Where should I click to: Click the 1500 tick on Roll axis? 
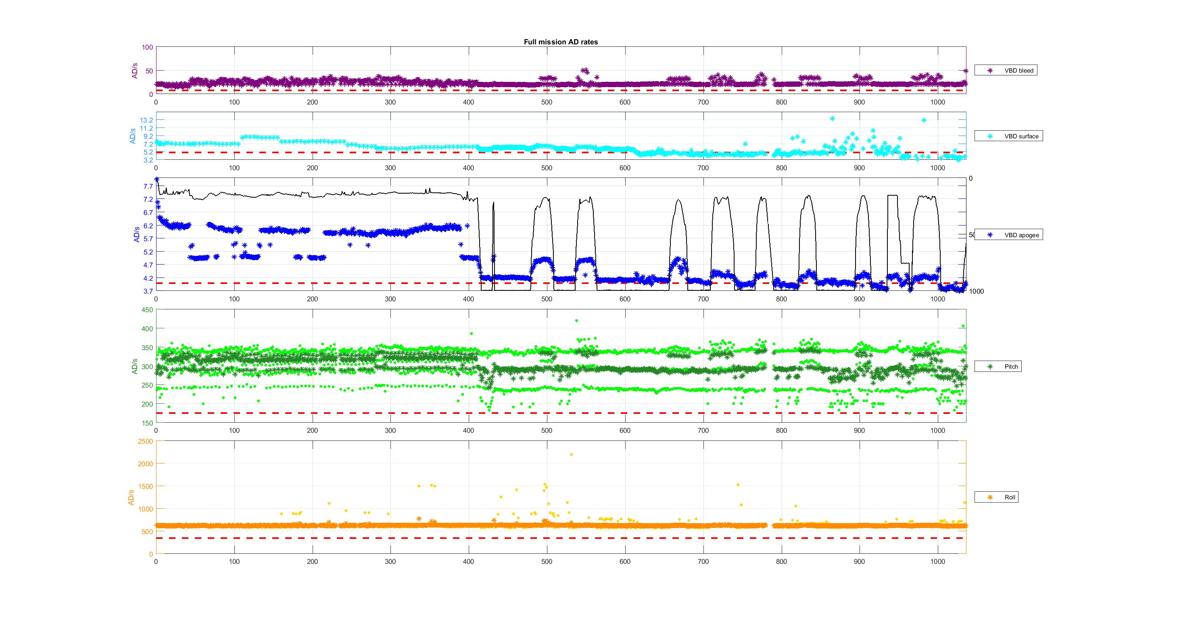tap(145, 486)
